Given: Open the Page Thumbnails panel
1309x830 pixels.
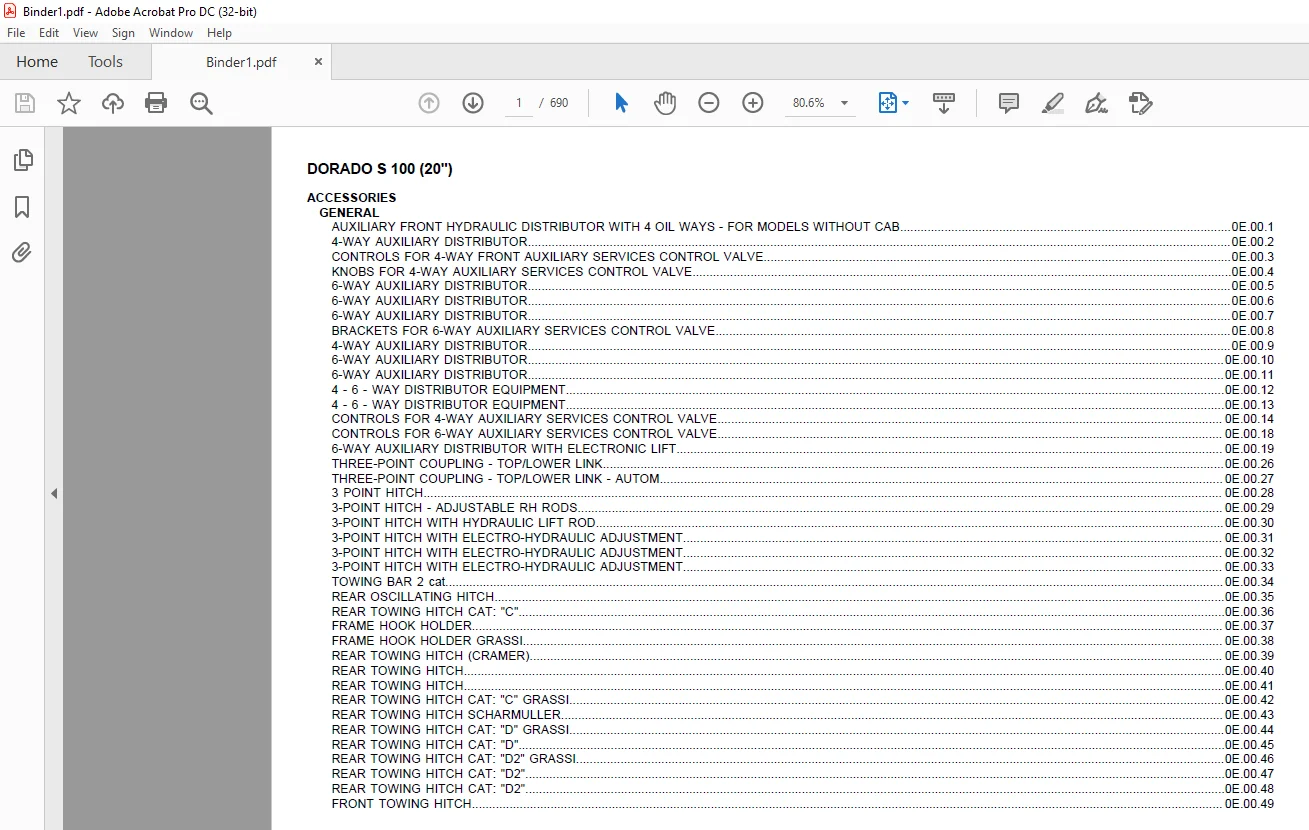Looking at the screenshot, I should pyautogui.click(x=22, y=160).
